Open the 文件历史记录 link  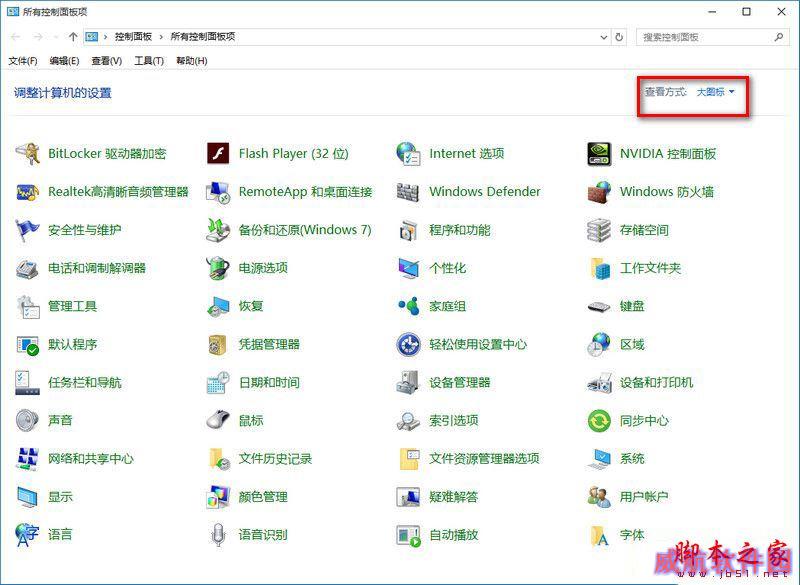point(275,459)
